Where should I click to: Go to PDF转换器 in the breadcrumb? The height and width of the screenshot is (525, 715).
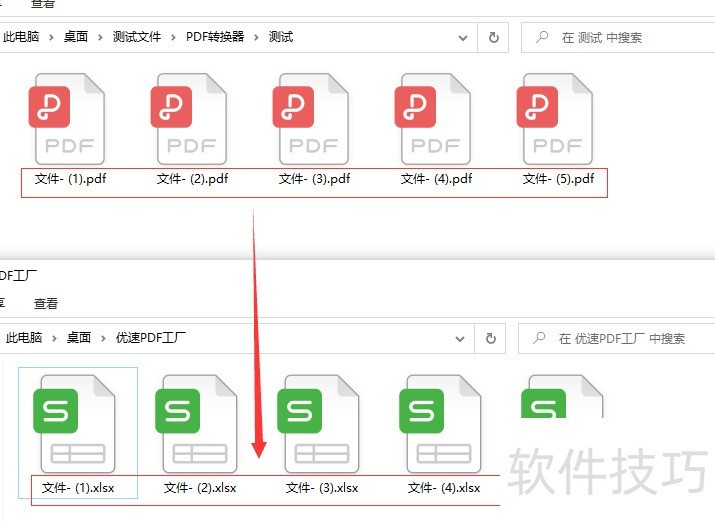pyautogui.click(x=215, y=36)
